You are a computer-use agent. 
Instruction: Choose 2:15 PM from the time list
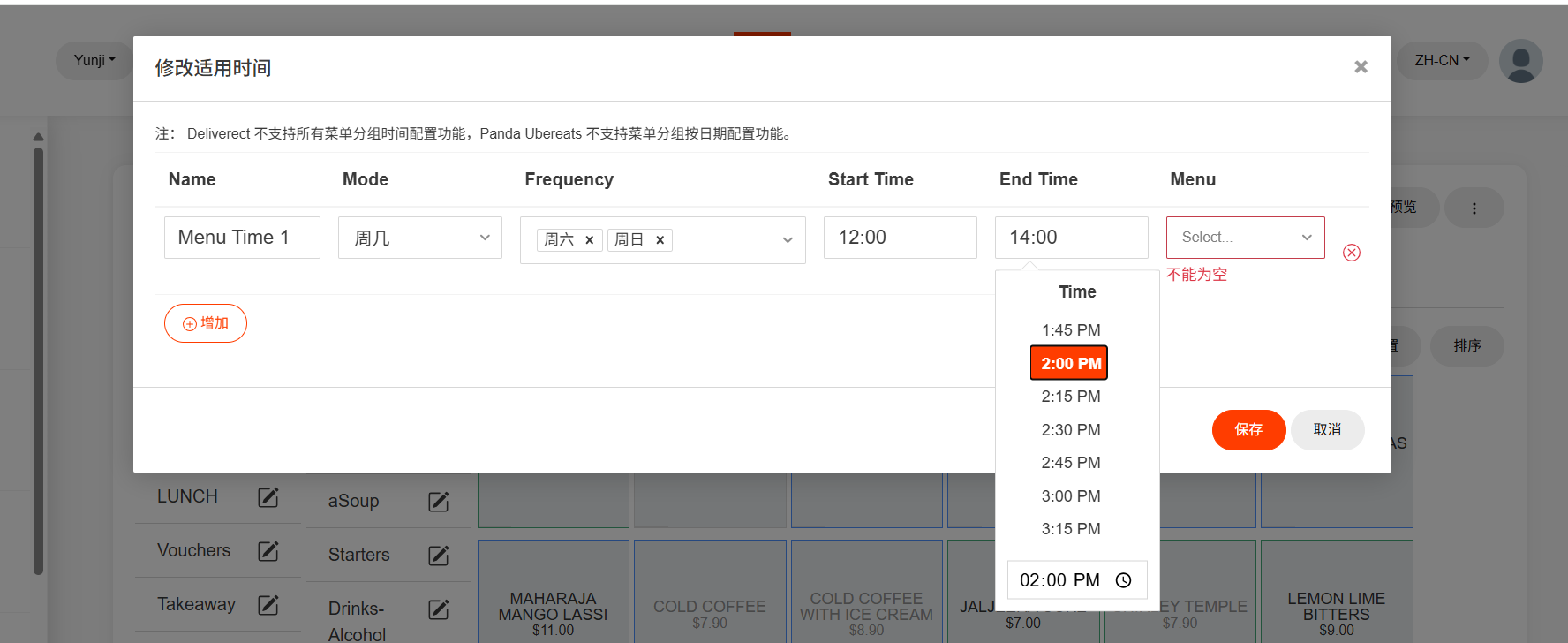(x=1070, y=397)
